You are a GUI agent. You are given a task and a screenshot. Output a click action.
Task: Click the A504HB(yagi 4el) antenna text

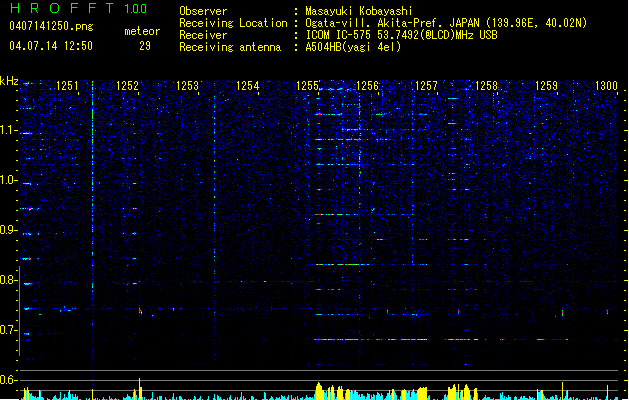[353, 47]
